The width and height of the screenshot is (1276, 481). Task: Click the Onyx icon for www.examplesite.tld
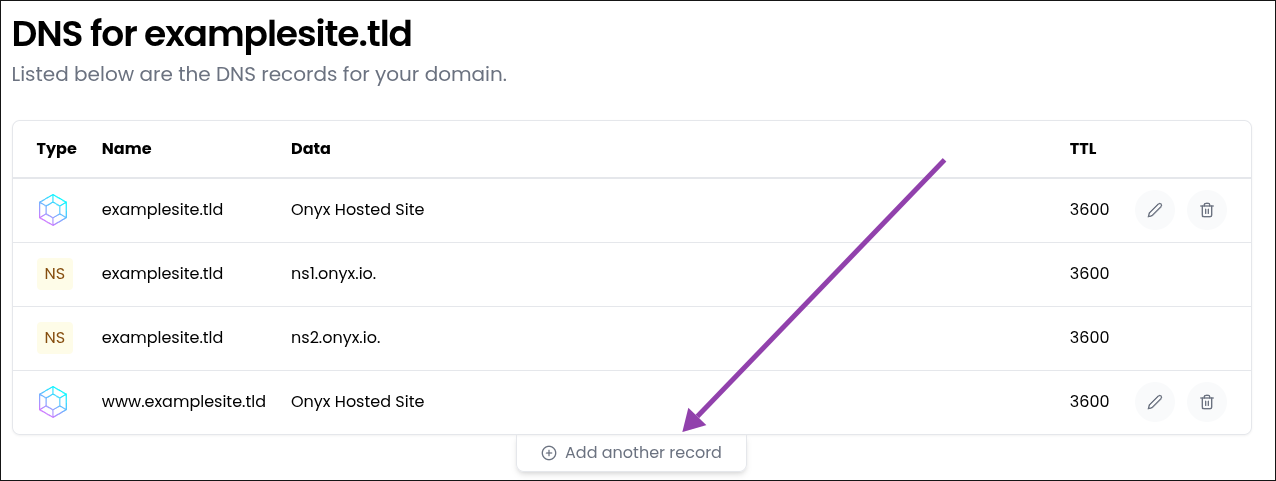pyautogui.click(x=53, y=402)
